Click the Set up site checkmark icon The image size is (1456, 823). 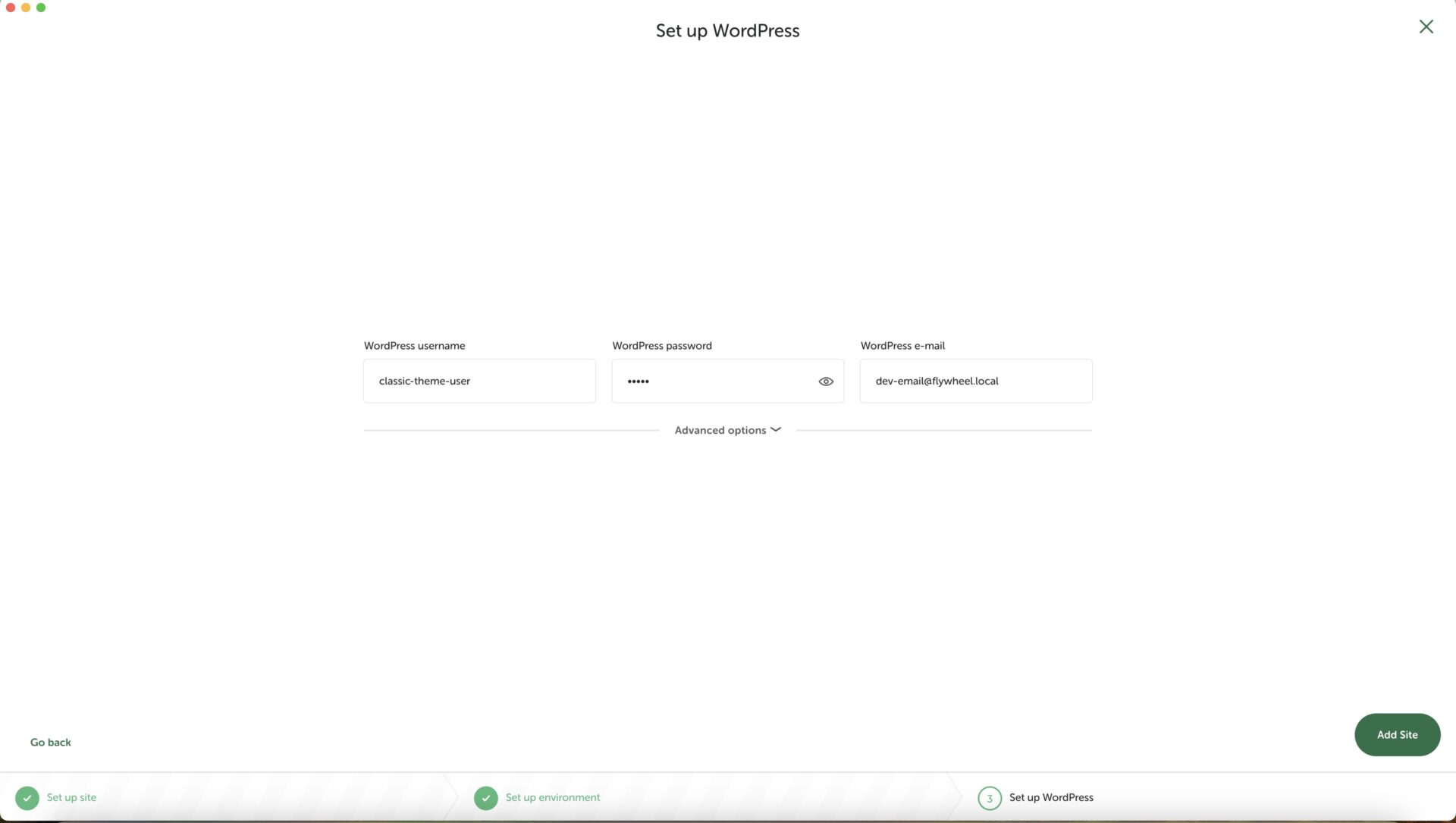[27, 798]
